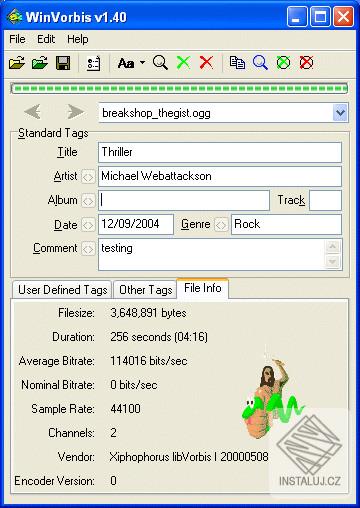Toggle the <> button next to Genre
Screen dimensions: 360x508
(x=221, y=225)
